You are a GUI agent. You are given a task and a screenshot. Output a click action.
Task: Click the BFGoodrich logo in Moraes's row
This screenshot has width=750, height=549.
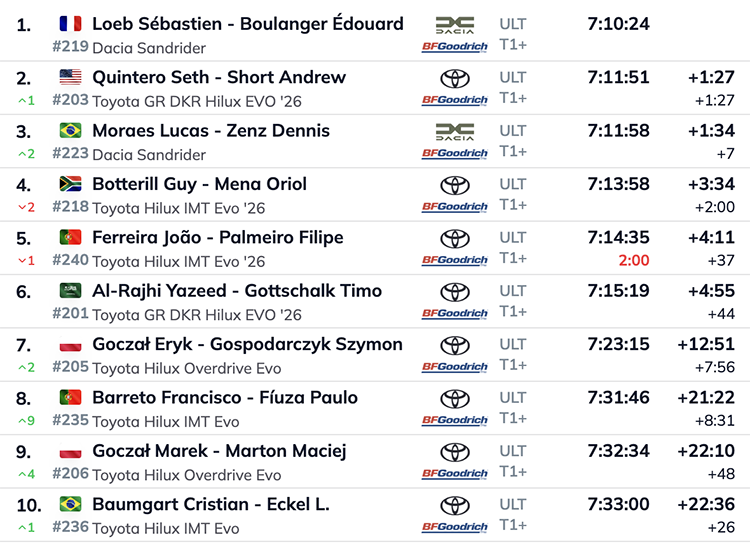click(455, 154)
